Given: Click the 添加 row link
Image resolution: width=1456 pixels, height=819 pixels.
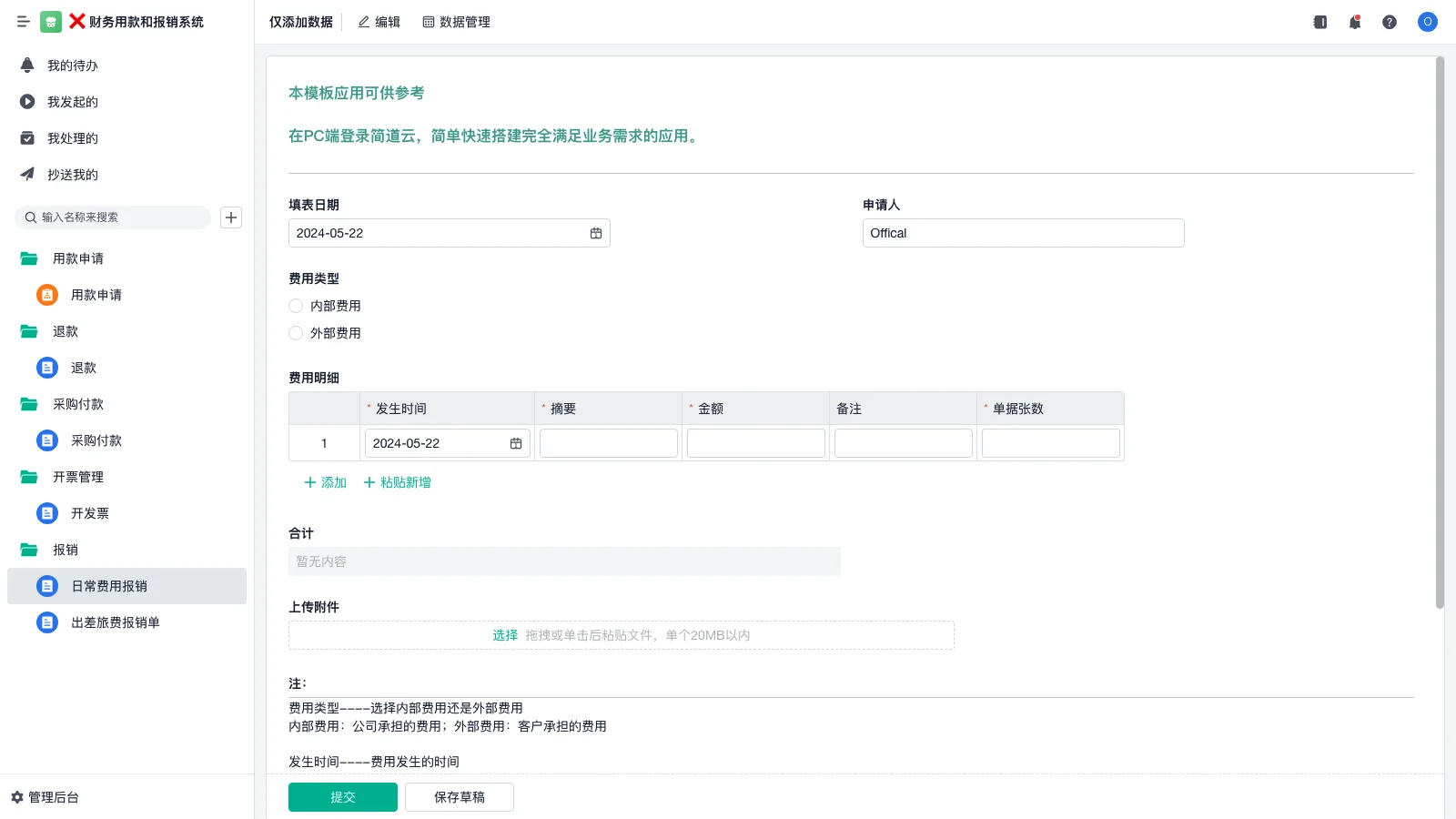Looking at the screenshot, I should pos(326,482).
